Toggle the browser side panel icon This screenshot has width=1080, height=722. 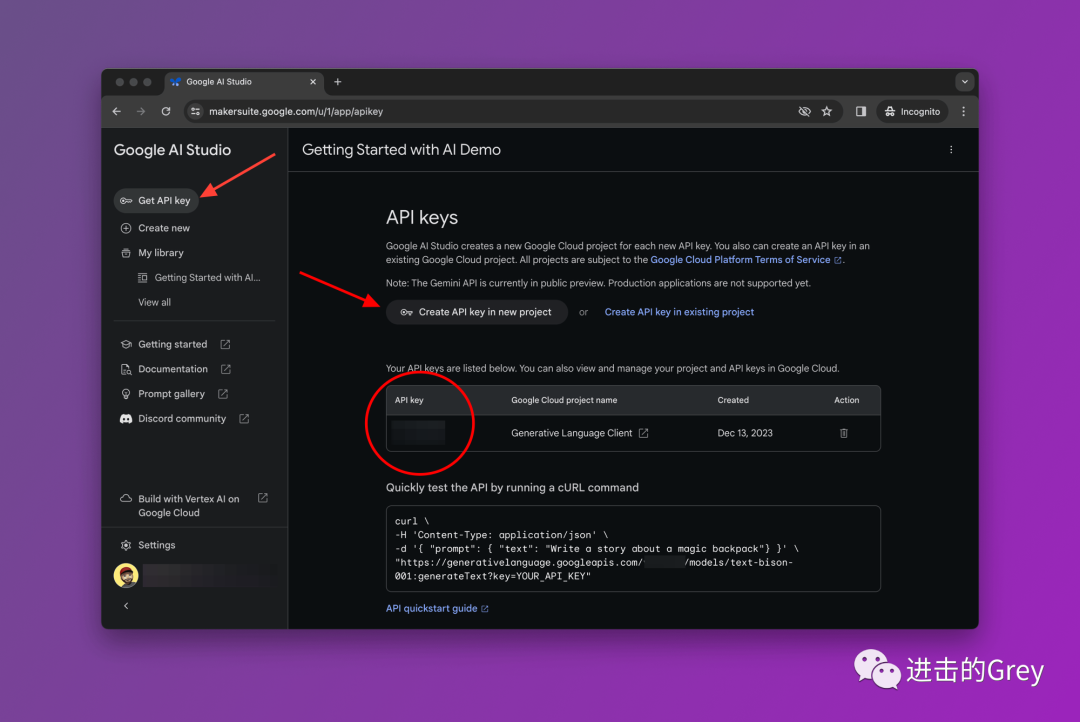(x=860, y=111)
